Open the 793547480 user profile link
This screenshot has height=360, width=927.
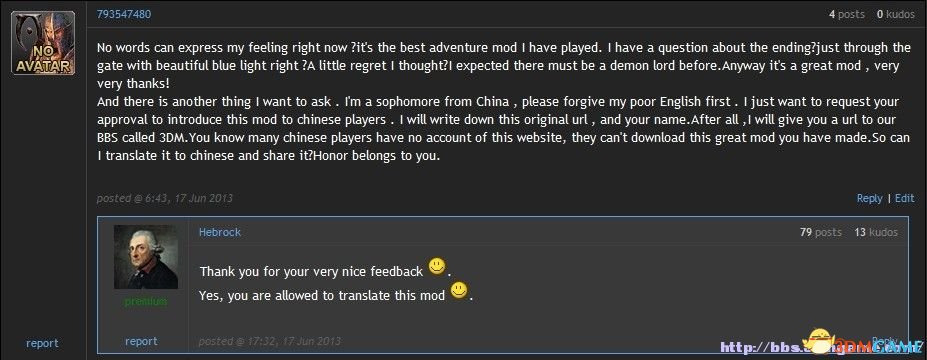pyautogui.click(x=124, y=14)
